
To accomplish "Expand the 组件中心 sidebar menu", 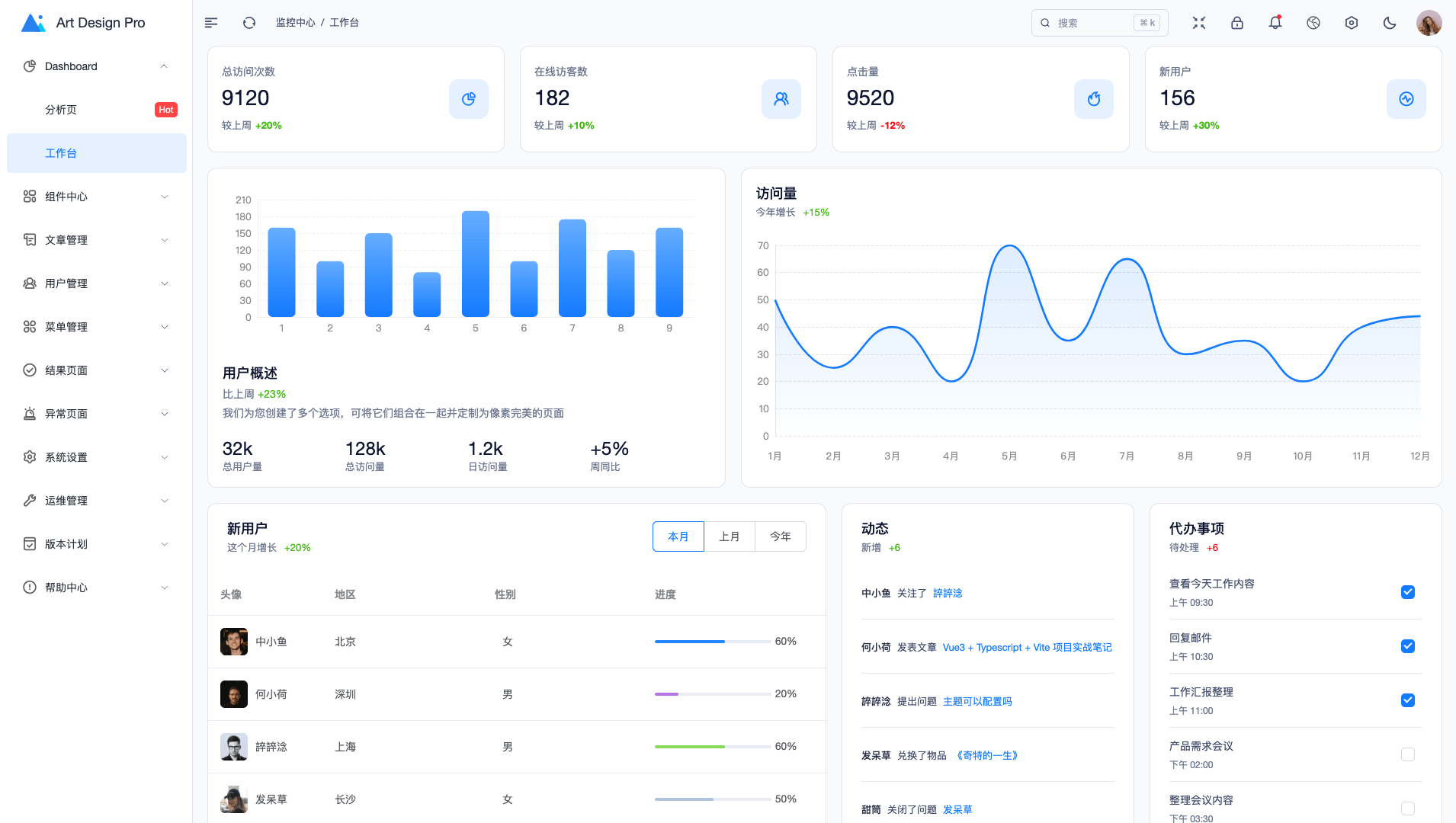I will (x=96, y=196).
